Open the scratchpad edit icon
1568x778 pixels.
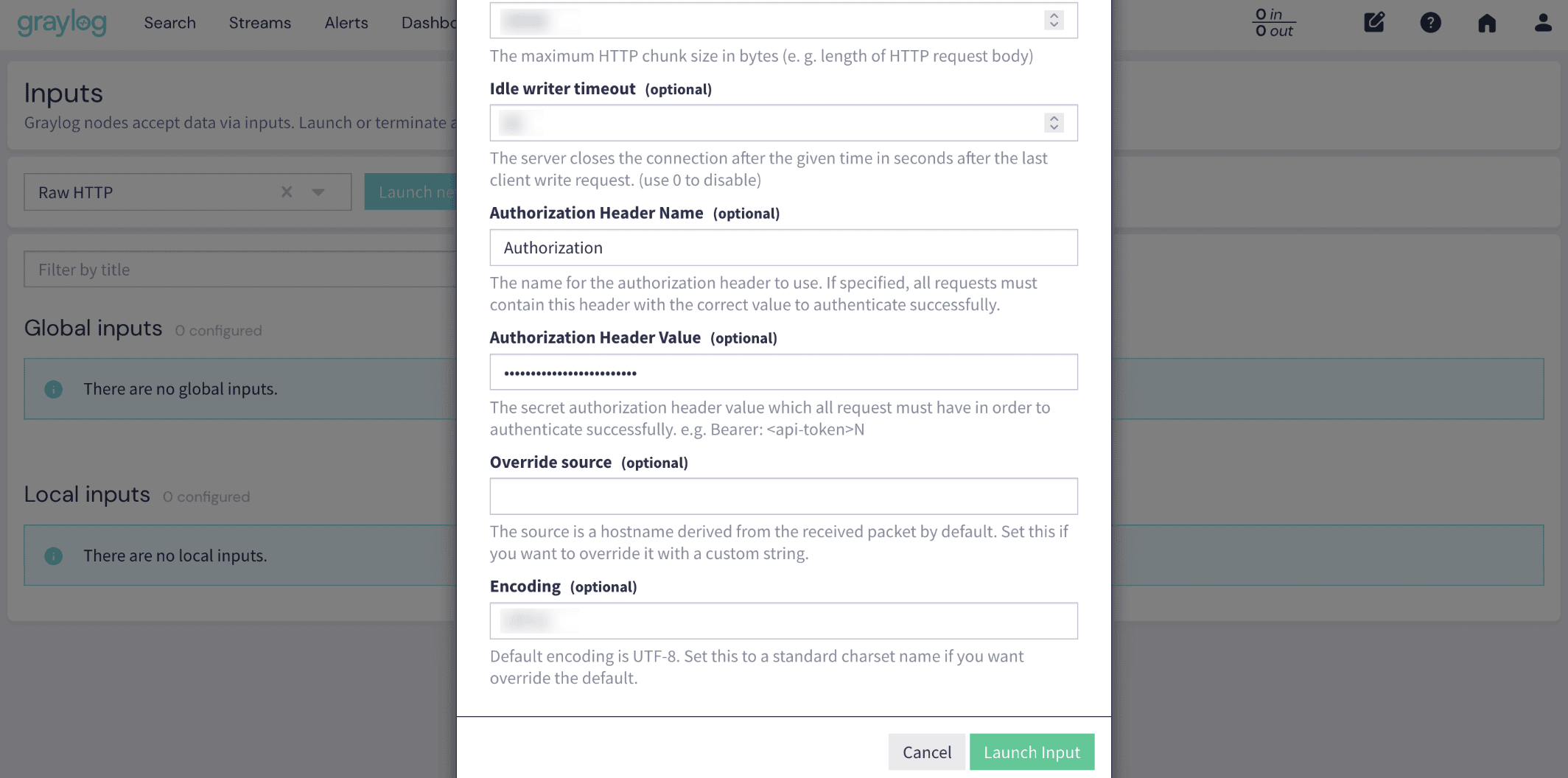[1374, 23]
